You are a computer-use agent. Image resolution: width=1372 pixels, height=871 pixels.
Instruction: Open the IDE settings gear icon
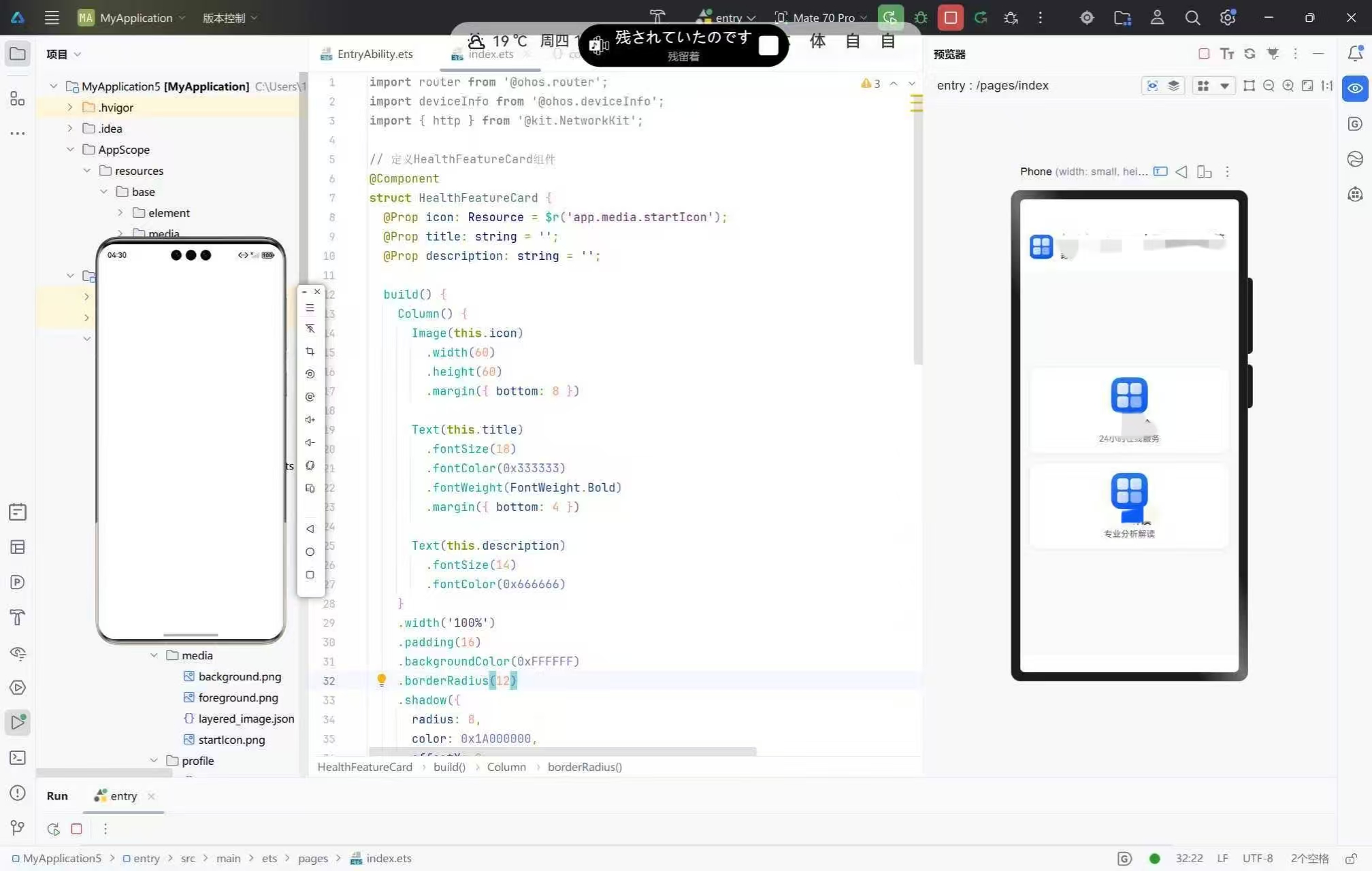1227,18
